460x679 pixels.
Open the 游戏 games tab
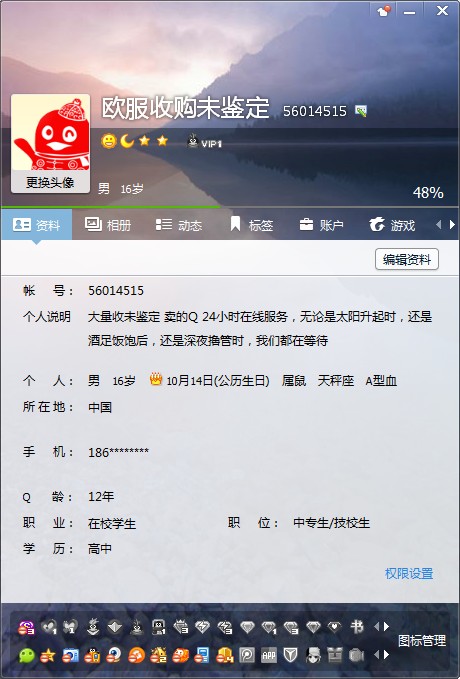[x=392, y=225]
